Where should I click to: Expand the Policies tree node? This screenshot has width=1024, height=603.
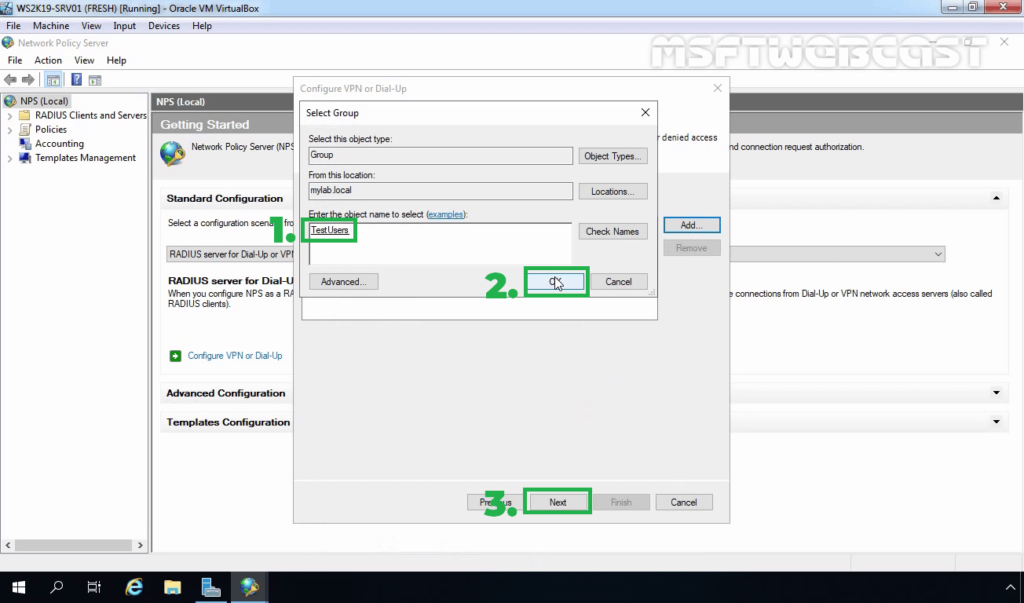pos(10,130)
